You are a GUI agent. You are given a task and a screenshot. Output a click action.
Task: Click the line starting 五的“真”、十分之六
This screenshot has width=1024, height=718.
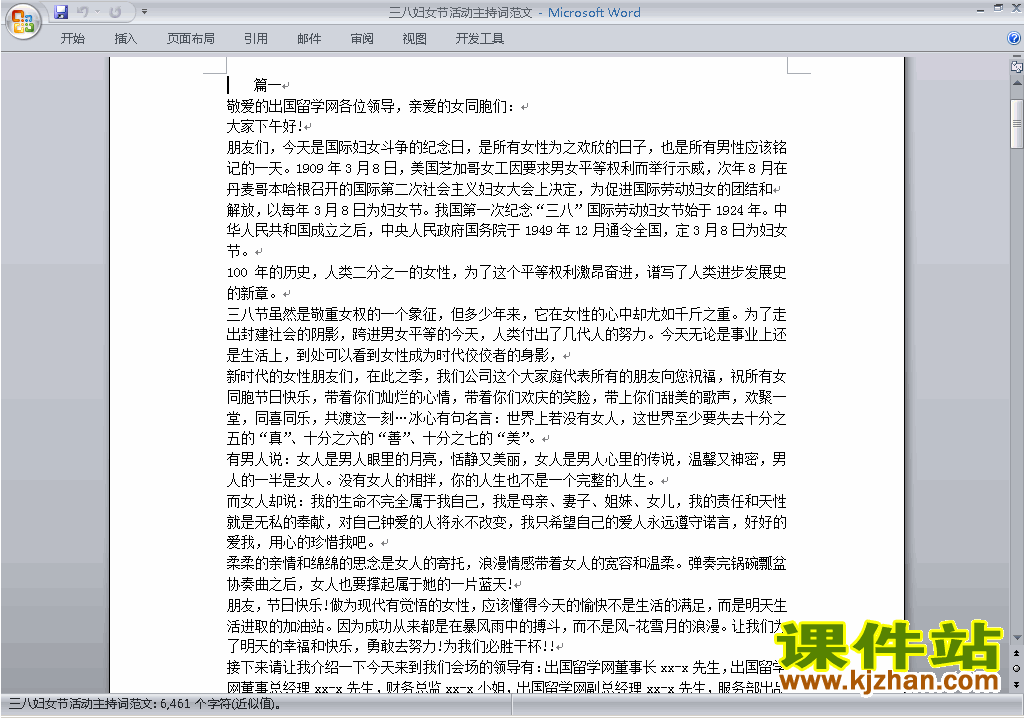[383, 438]
